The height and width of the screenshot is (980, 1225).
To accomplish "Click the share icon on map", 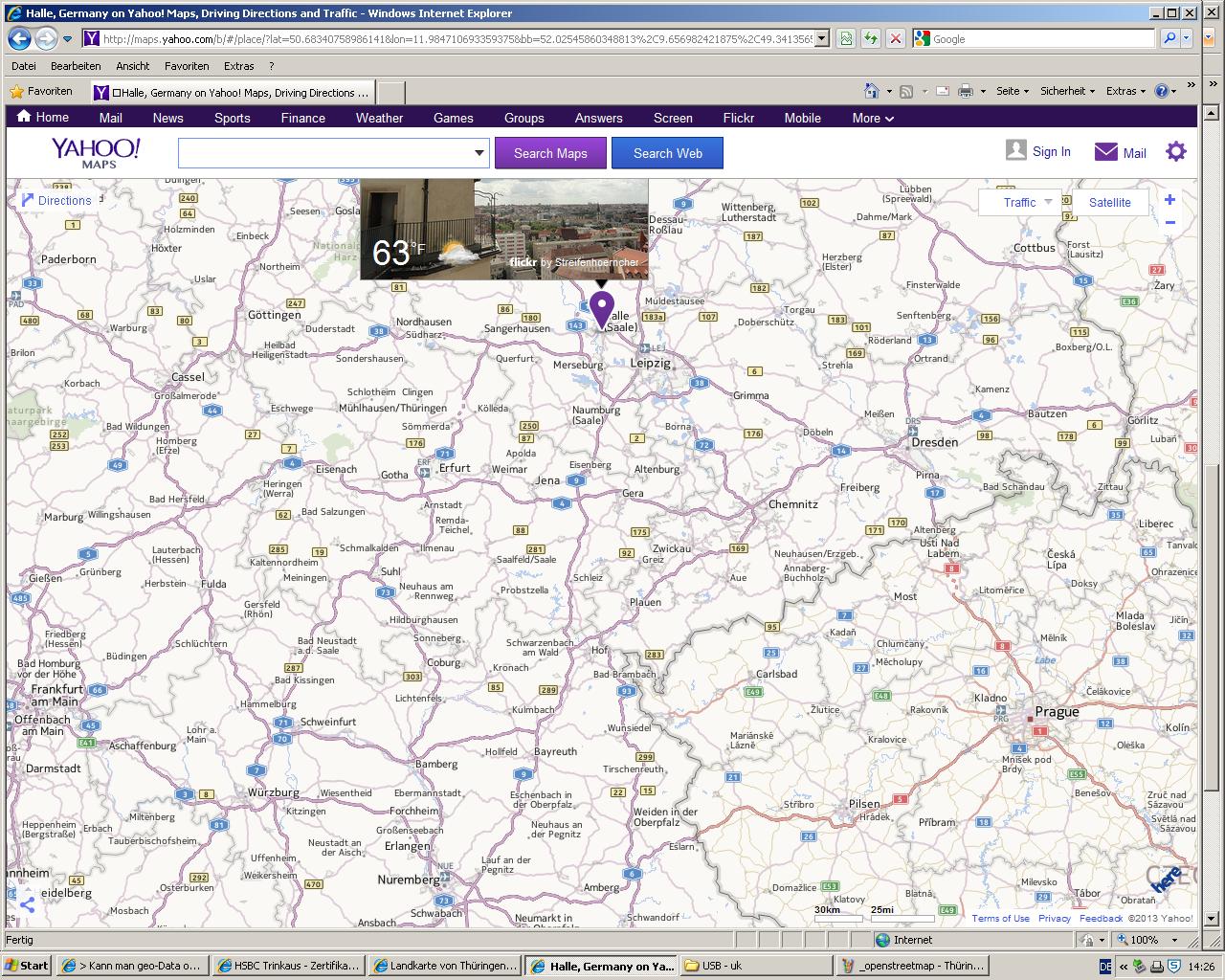I will [27, 904].
